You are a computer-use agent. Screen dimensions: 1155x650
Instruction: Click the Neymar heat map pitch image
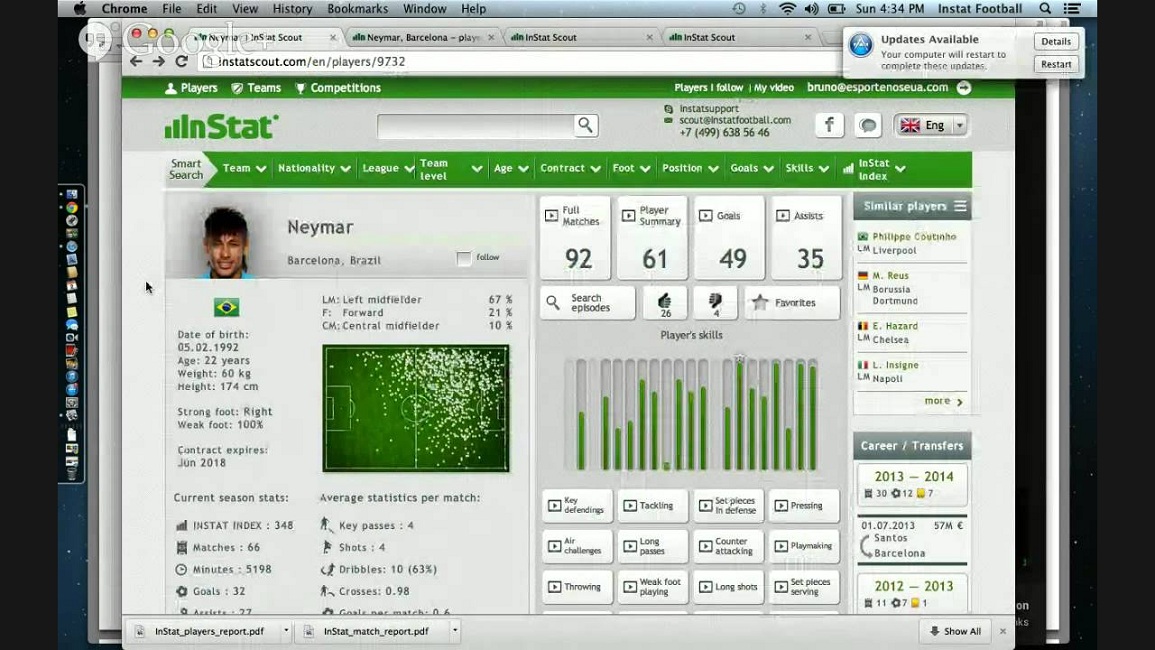416,408
